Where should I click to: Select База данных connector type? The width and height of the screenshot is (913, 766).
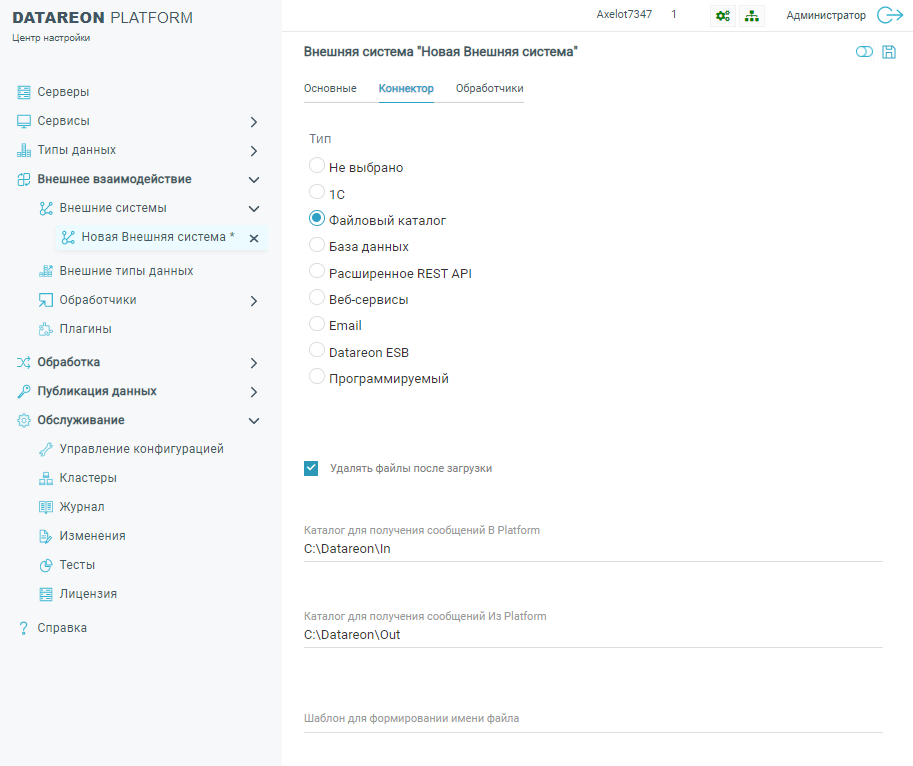pyautogui.click(x=317, y=245)
